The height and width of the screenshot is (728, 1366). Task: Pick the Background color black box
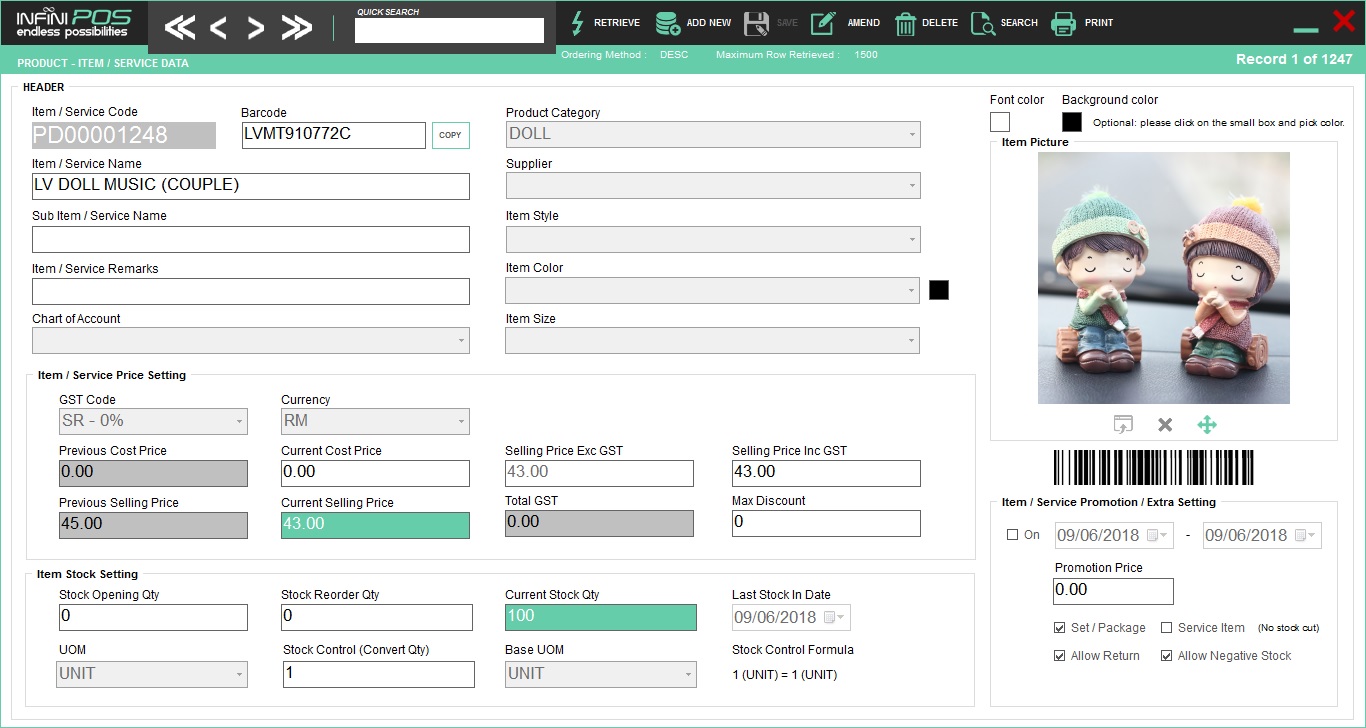[1072, 122]
